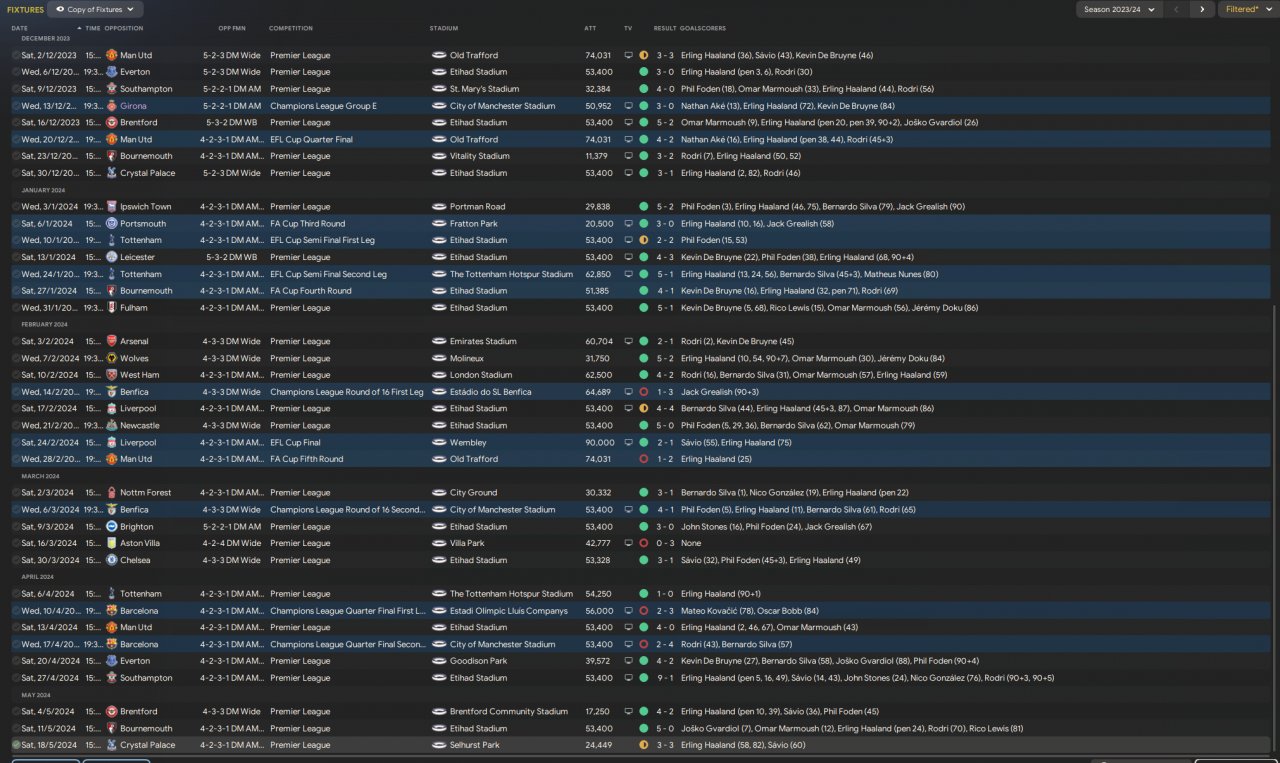
Task: Tick the selector for the Nottm Forest fixture
Action: coord(16,493)
